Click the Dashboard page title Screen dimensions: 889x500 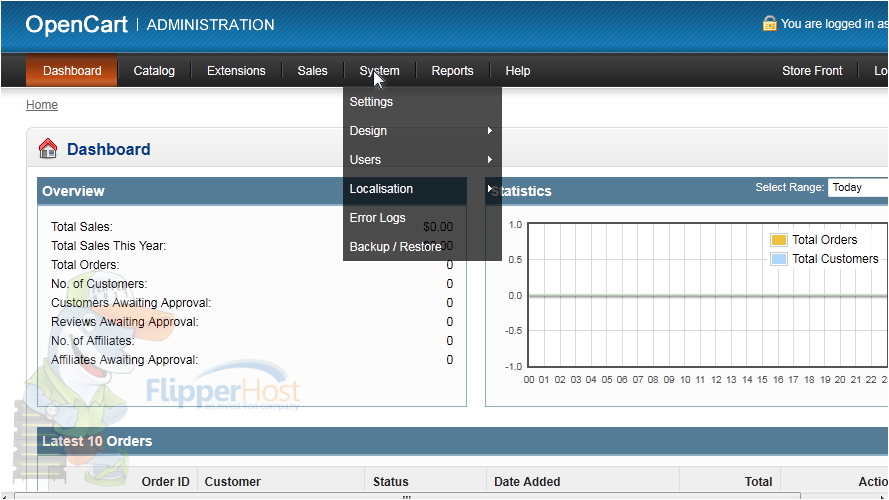coord(109,149)
